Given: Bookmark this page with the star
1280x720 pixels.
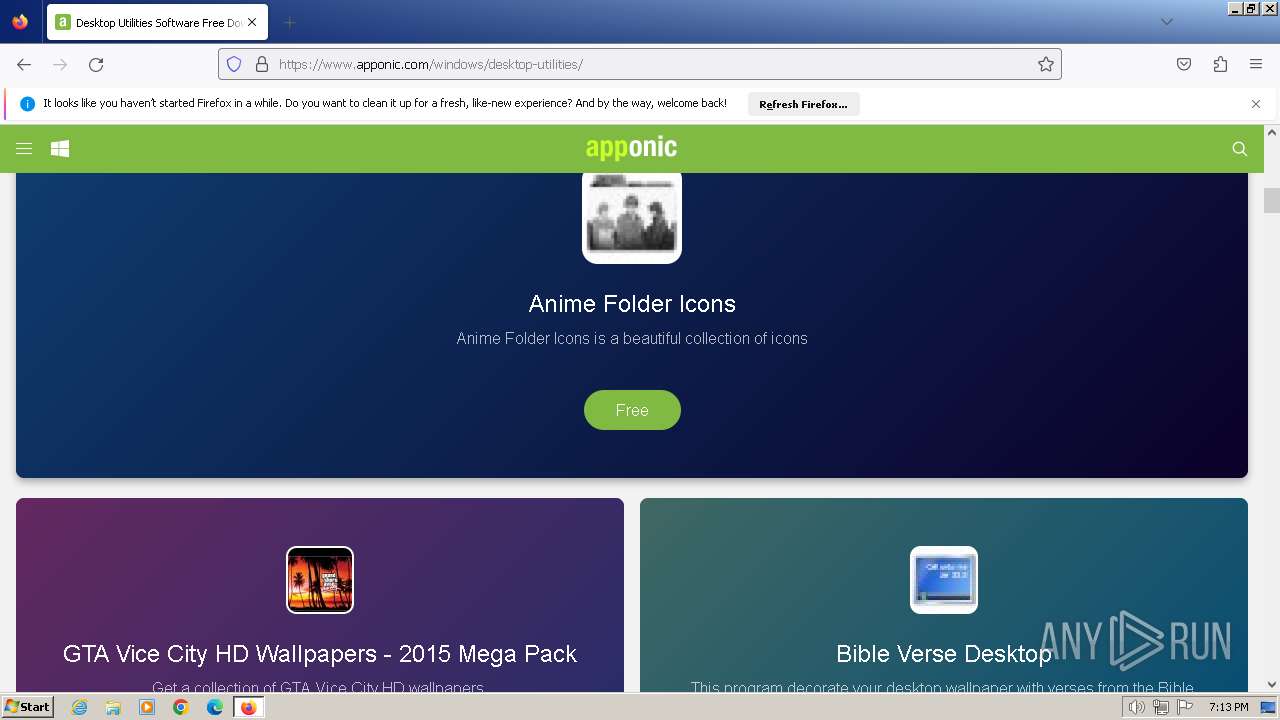Looking at the screenshot, I should tap(1046, 64).
